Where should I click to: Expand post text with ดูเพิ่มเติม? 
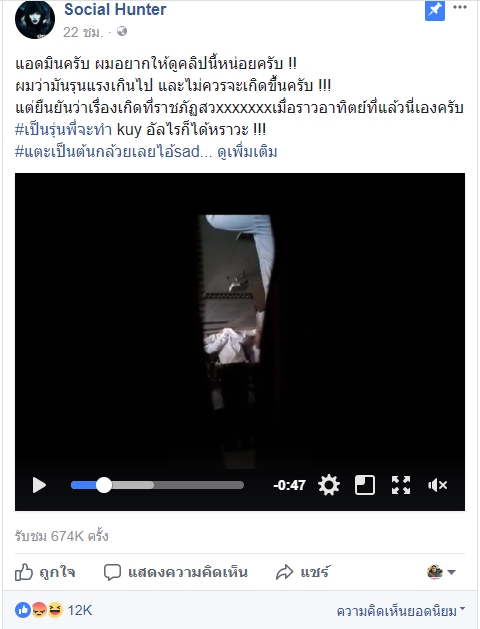tap(247, 152)
